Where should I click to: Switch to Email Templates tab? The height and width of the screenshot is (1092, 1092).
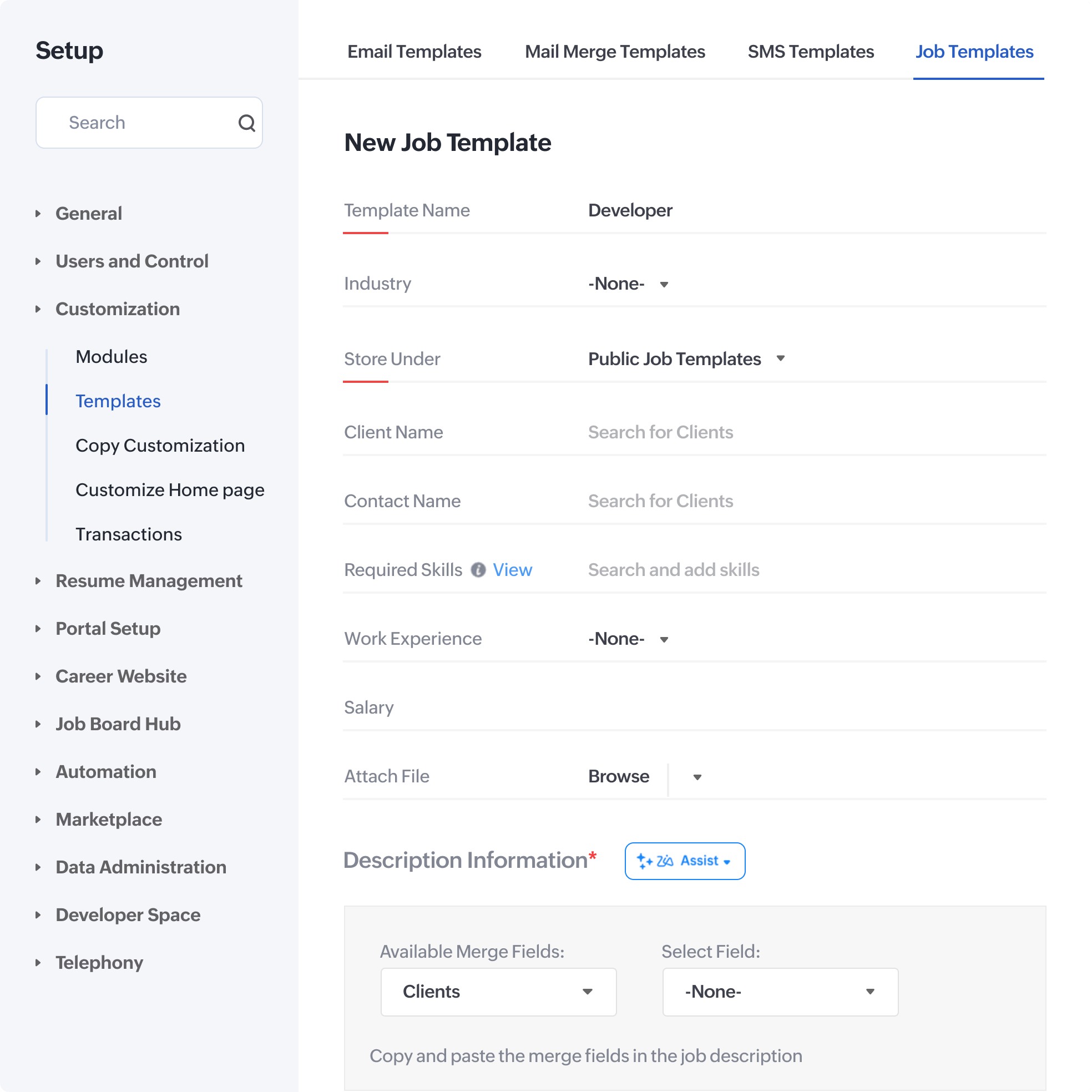click(x=414, y=52)
